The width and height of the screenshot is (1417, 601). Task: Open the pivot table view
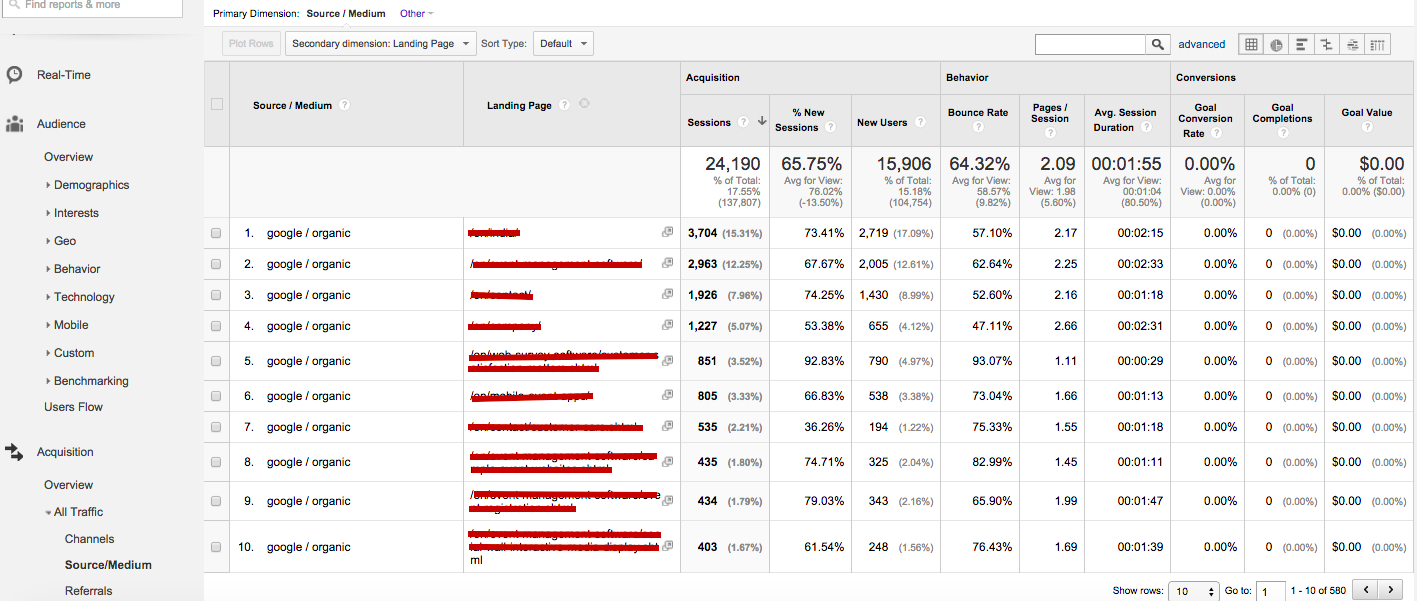[x=1377, y=44]
